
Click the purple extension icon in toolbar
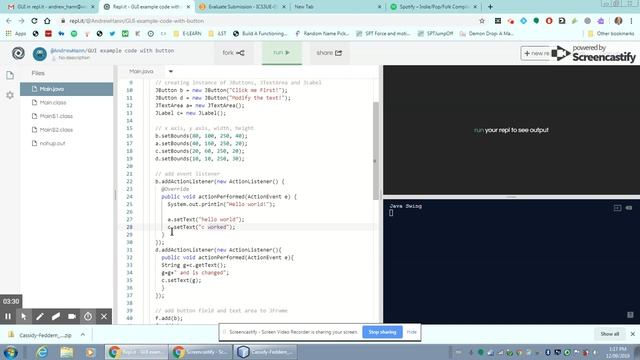click(600, 21)
